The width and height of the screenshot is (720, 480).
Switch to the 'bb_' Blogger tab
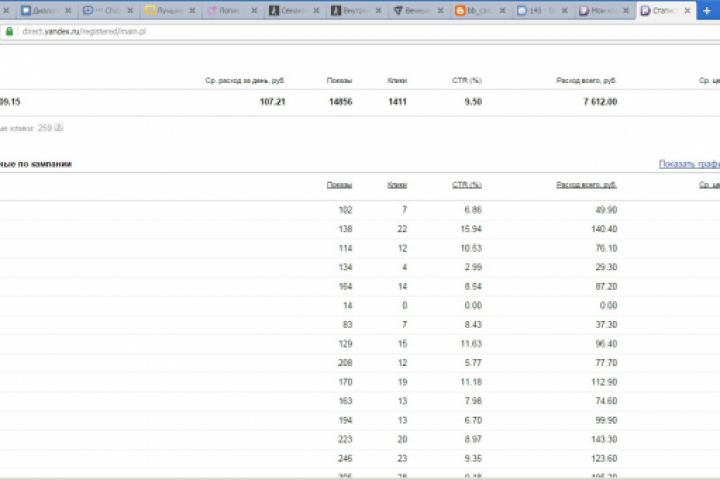click(479, 11)
